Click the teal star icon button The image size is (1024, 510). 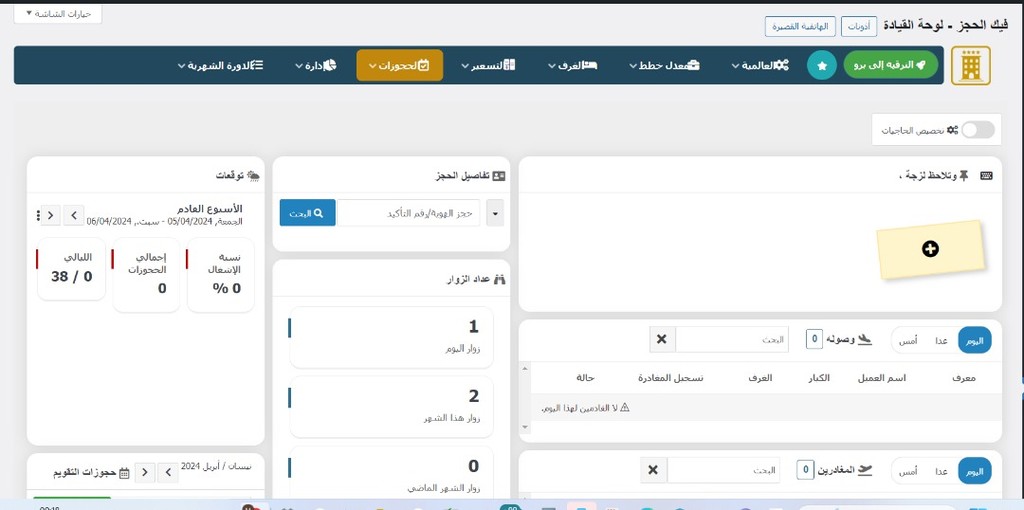pyautogui.click(x=822, y=65)
